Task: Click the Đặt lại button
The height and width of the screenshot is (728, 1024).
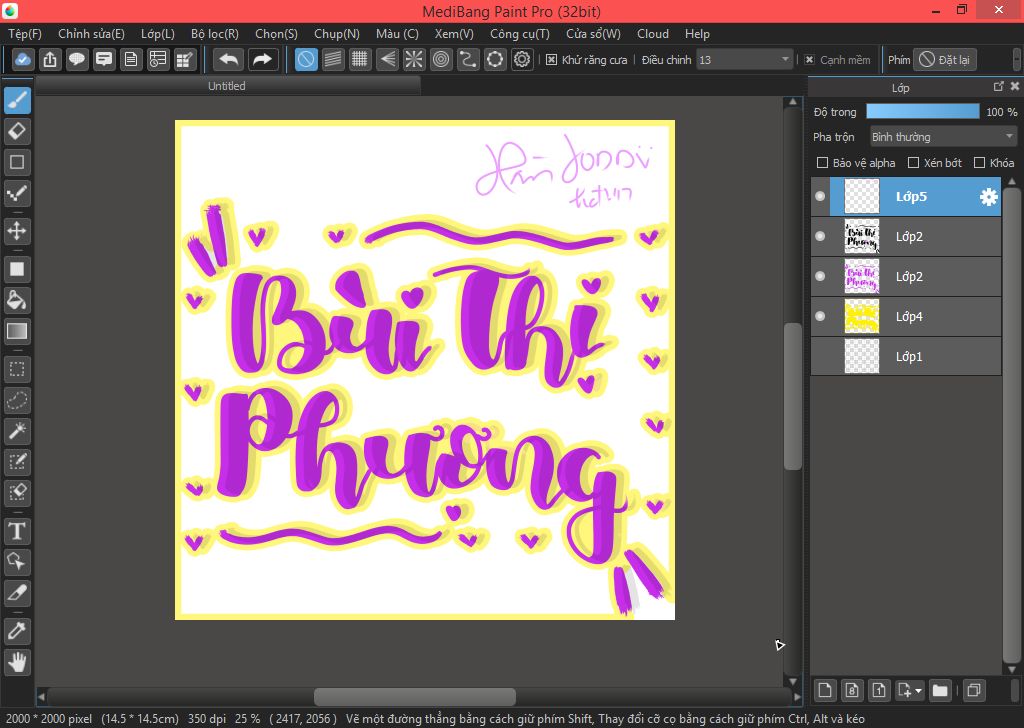Action: tap(944, 60)
